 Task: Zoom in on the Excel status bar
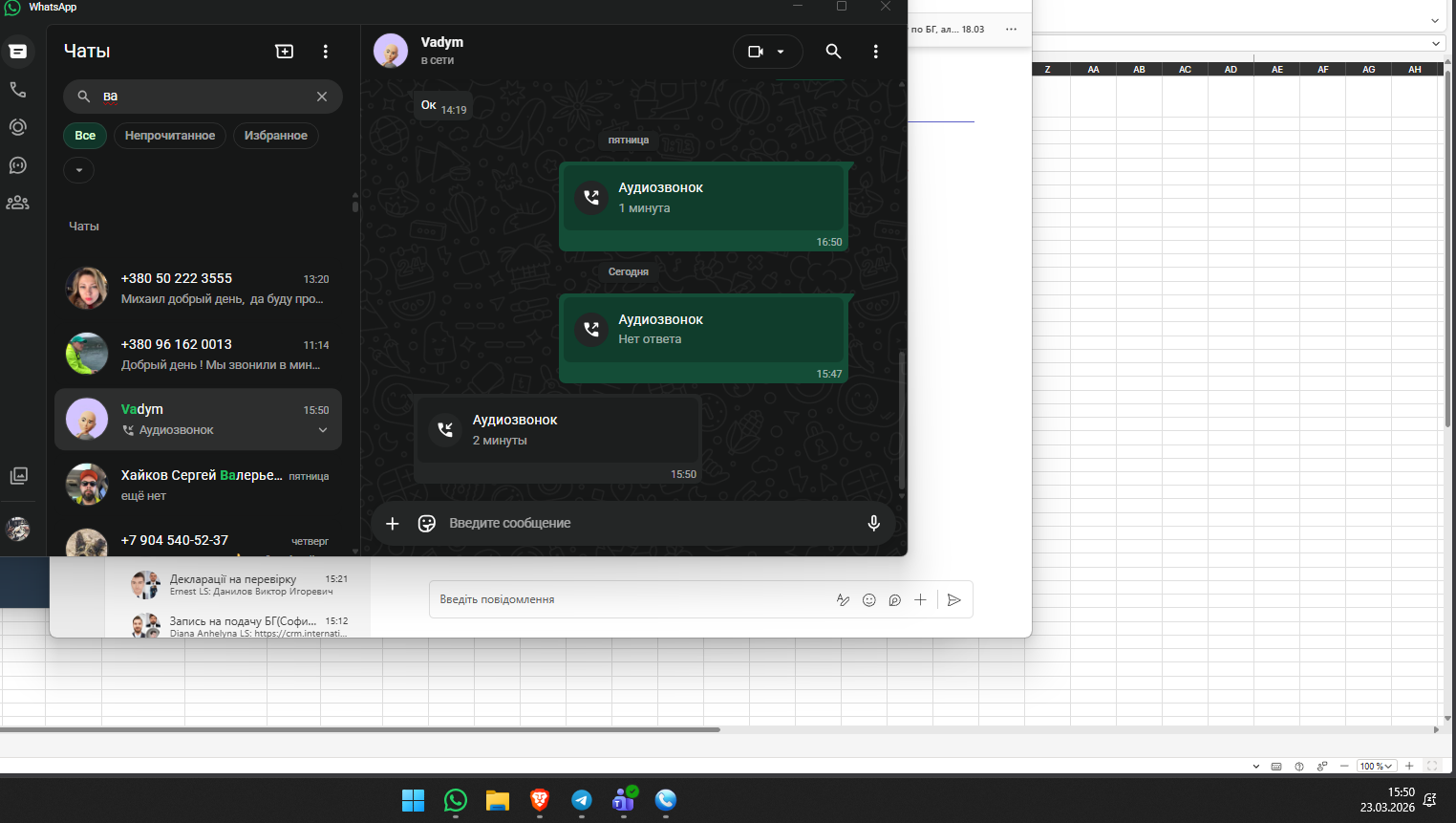[1409, 767]
